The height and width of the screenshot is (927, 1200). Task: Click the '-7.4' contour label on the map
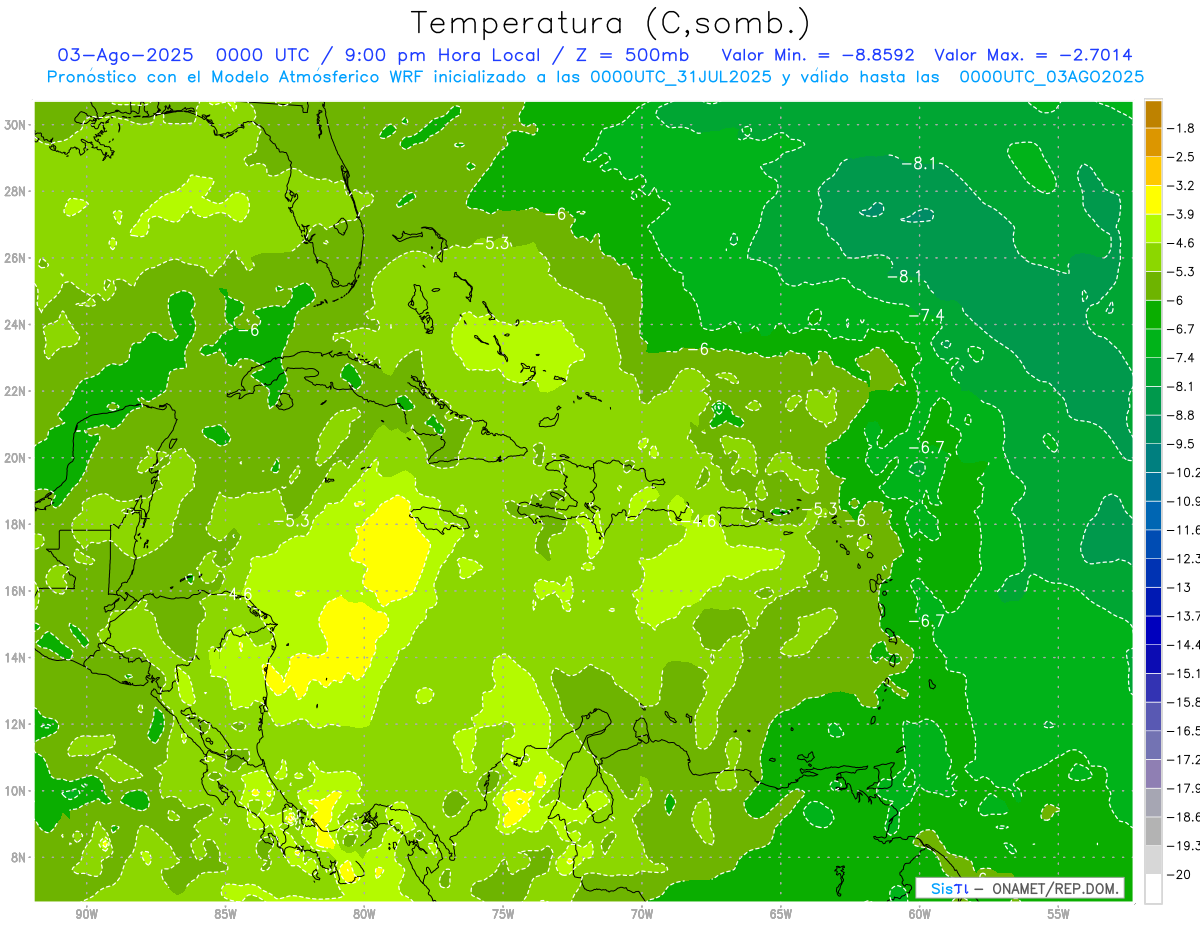pyautogui.click(x=925, y=315)
